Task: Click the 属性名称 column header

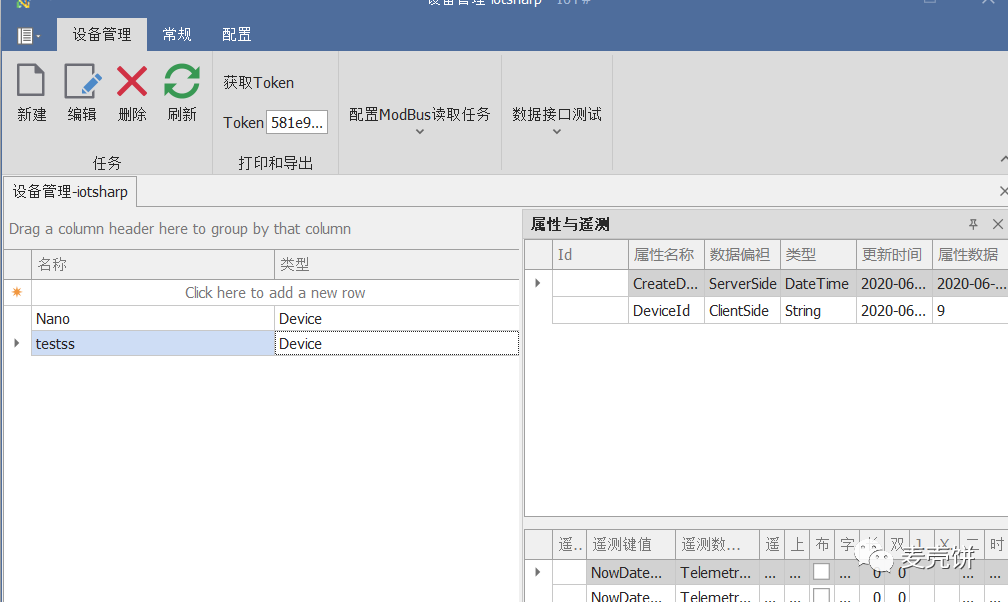Action: [x=666, y=255]
